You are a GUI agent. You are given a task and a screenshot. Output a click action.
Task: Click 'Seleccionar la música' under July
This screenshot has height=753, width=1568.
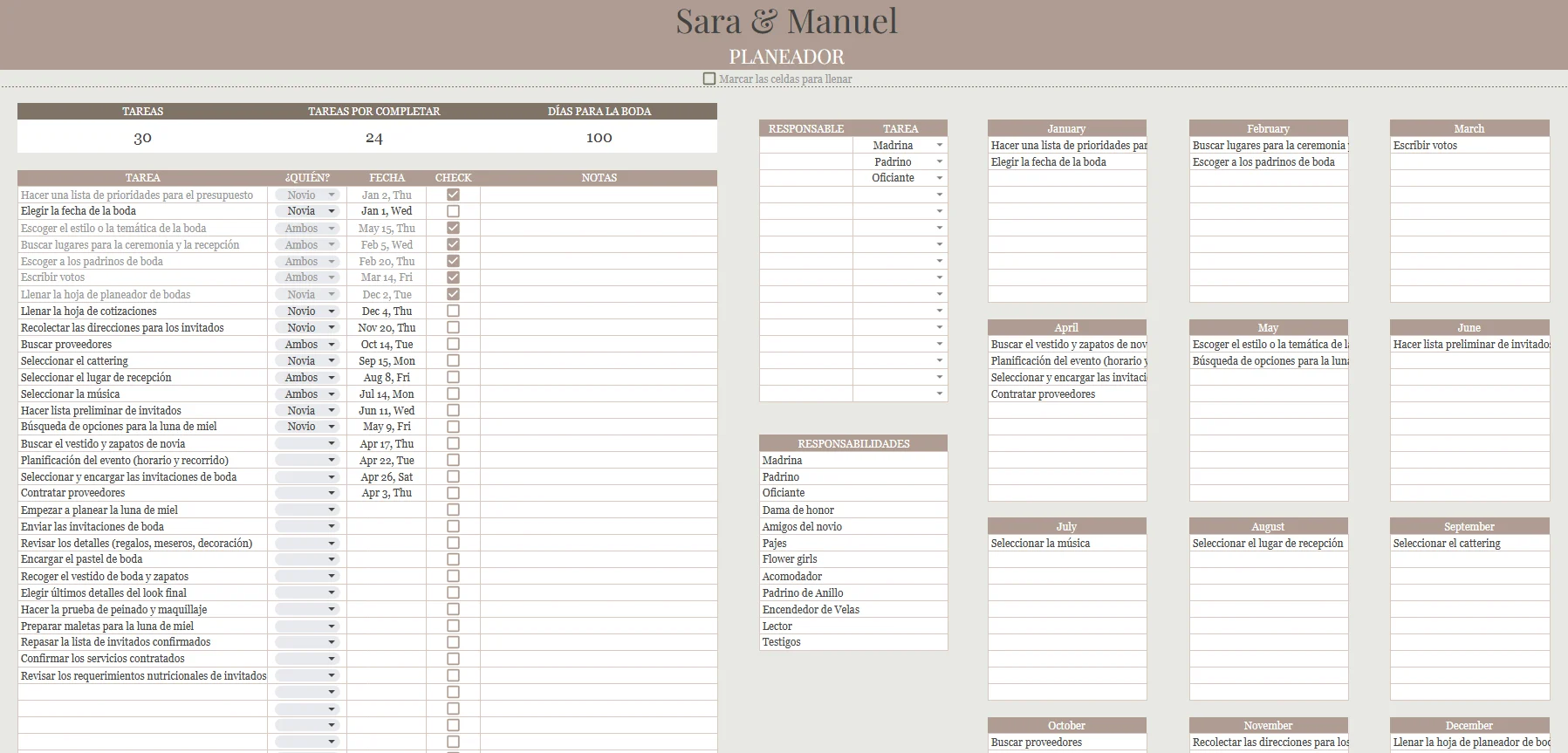point(1067,543)
